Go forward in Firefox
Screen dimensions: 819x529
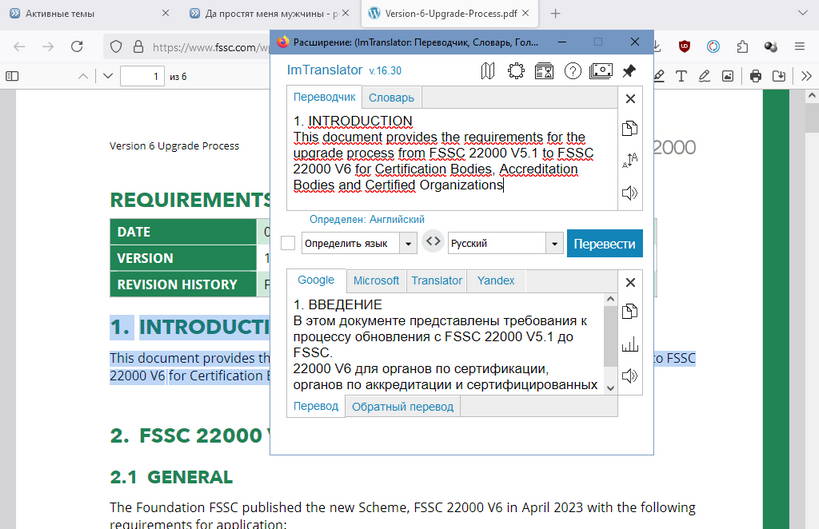48,46
